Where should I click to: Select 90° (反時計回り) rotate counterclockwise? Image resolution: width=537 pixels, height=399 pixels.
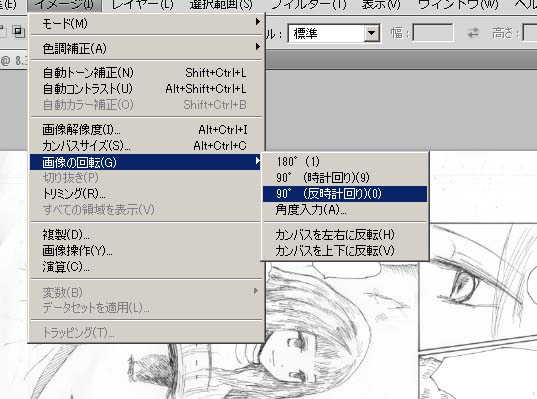[x=345, y=194]
